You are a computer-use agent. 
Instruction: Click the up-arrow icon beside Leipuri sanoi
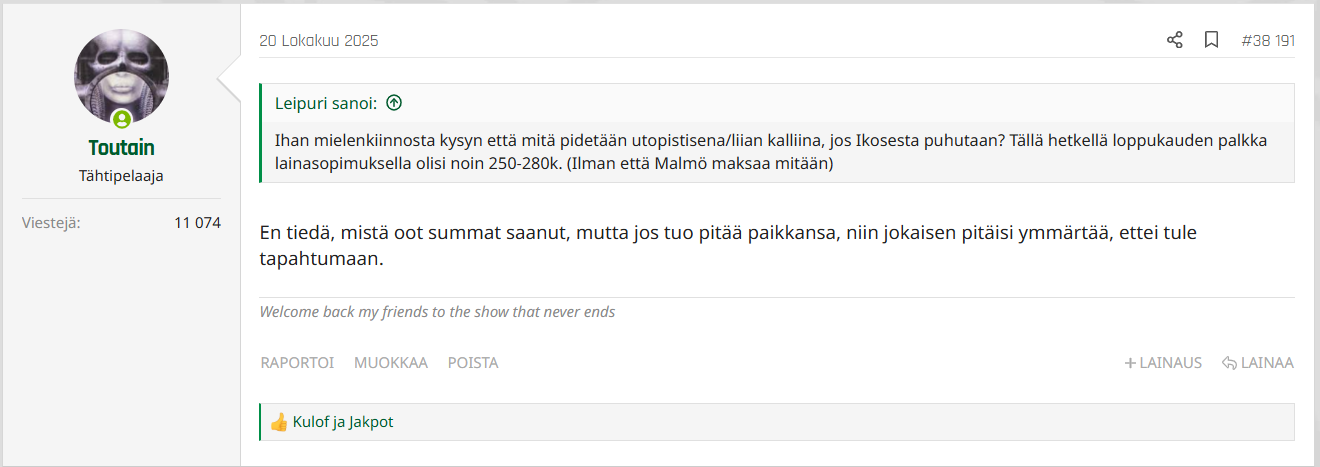pos(394,103)
